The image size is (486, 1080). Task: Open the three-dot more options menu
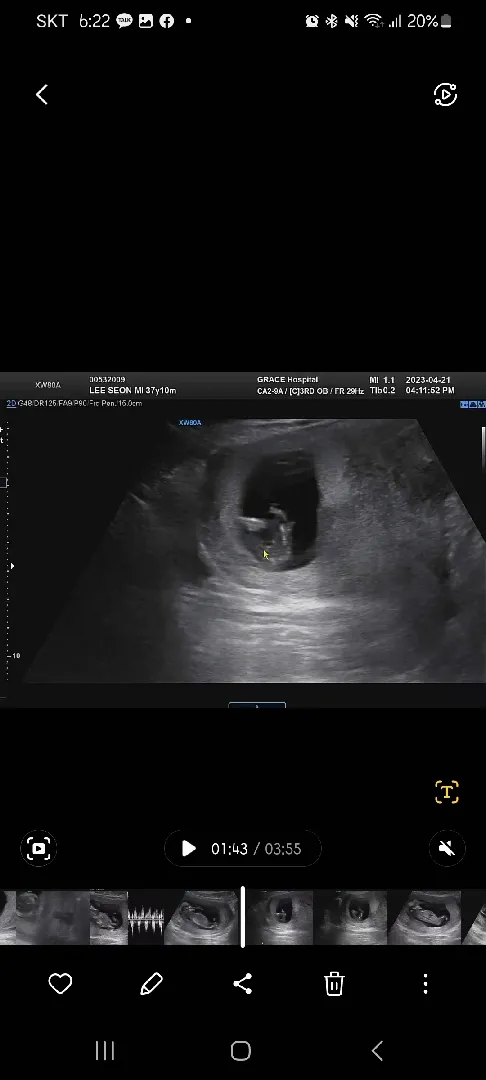pos(425,984)
